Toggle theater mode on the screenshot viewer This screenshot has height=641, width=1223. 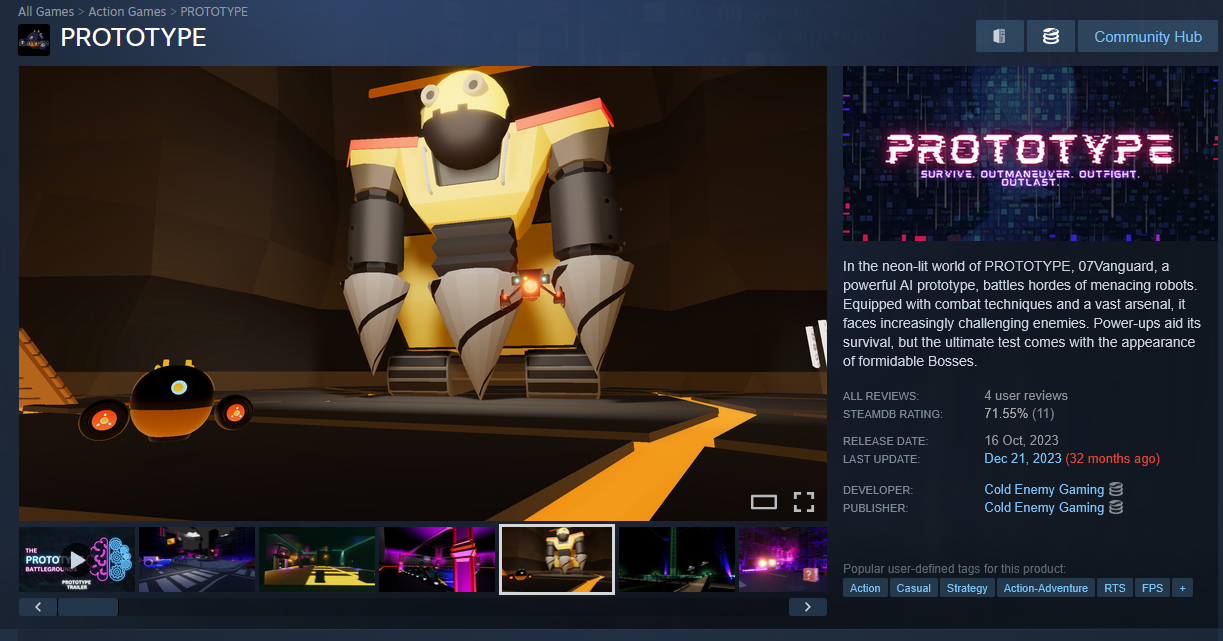(764, 502)
